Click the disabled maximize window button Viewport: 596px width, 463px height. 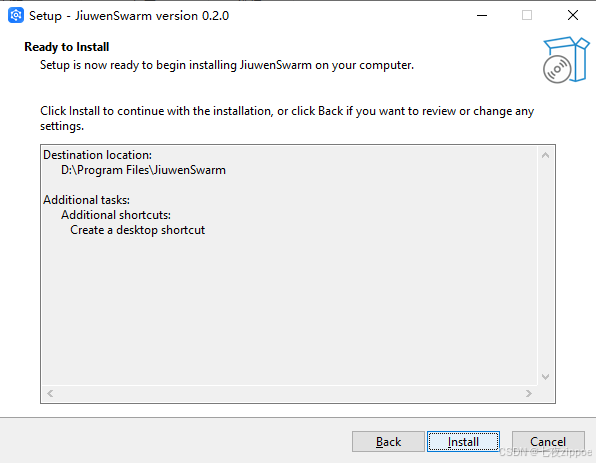[x=527, y=16]
